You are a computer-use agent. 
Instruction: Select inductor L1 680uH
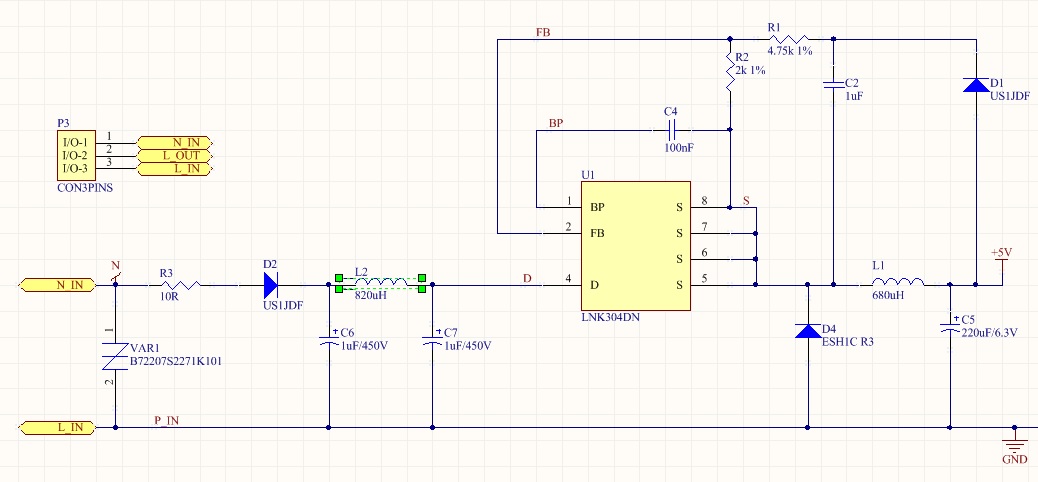(x=898, y=281)
